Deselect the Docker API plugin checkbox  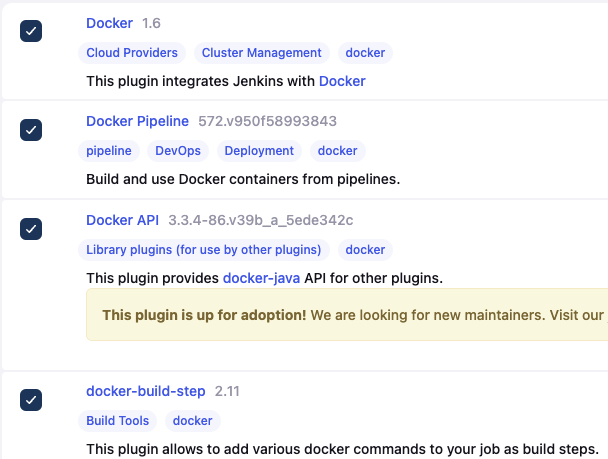[31, 229]
